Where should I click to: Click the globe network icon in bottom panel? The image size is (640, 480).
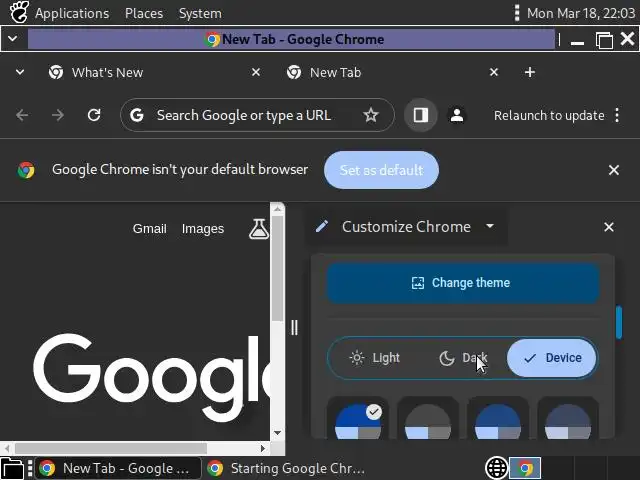496,468
